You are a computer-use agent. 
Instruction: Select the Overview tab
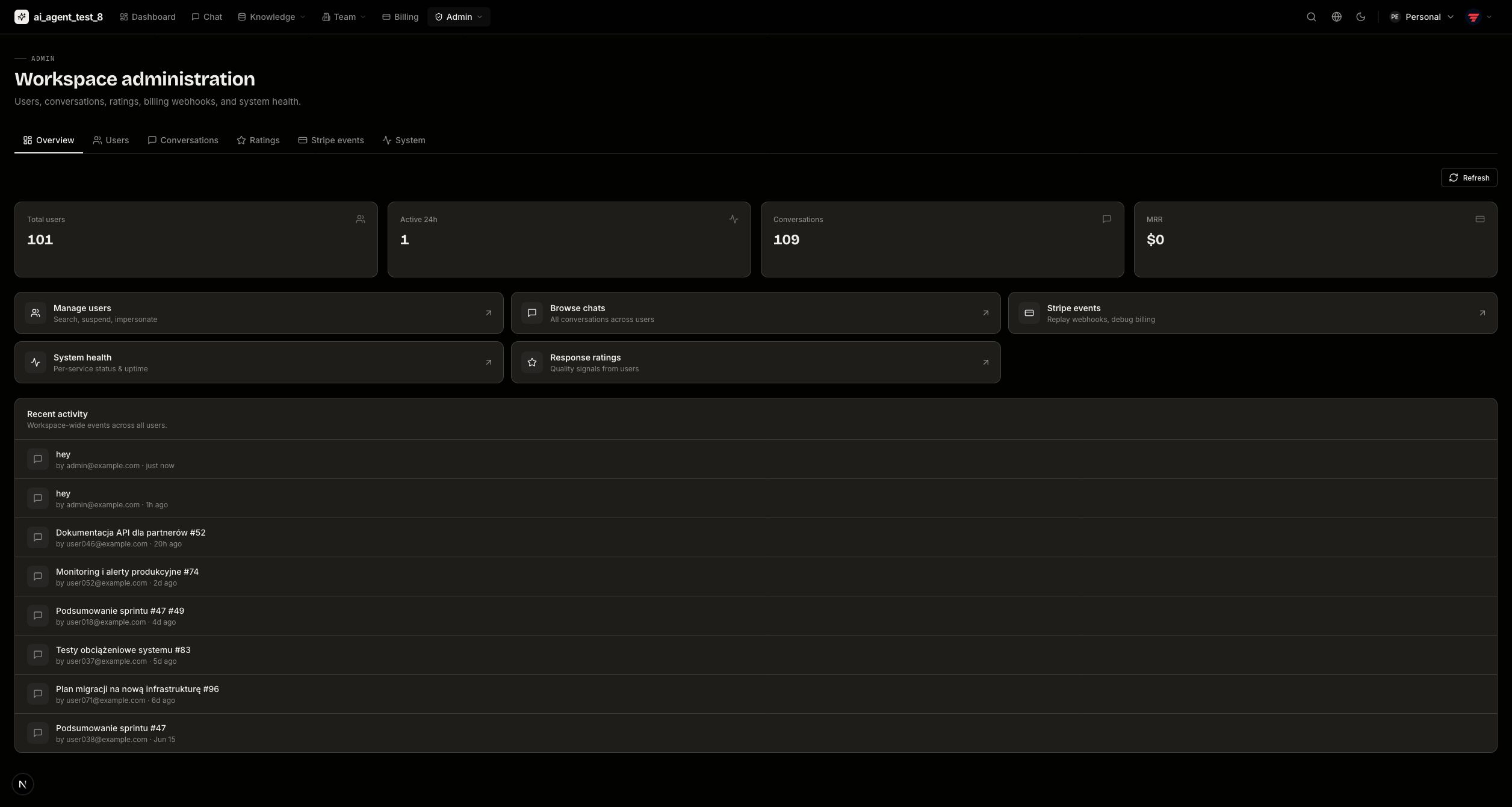coord(49,140)
